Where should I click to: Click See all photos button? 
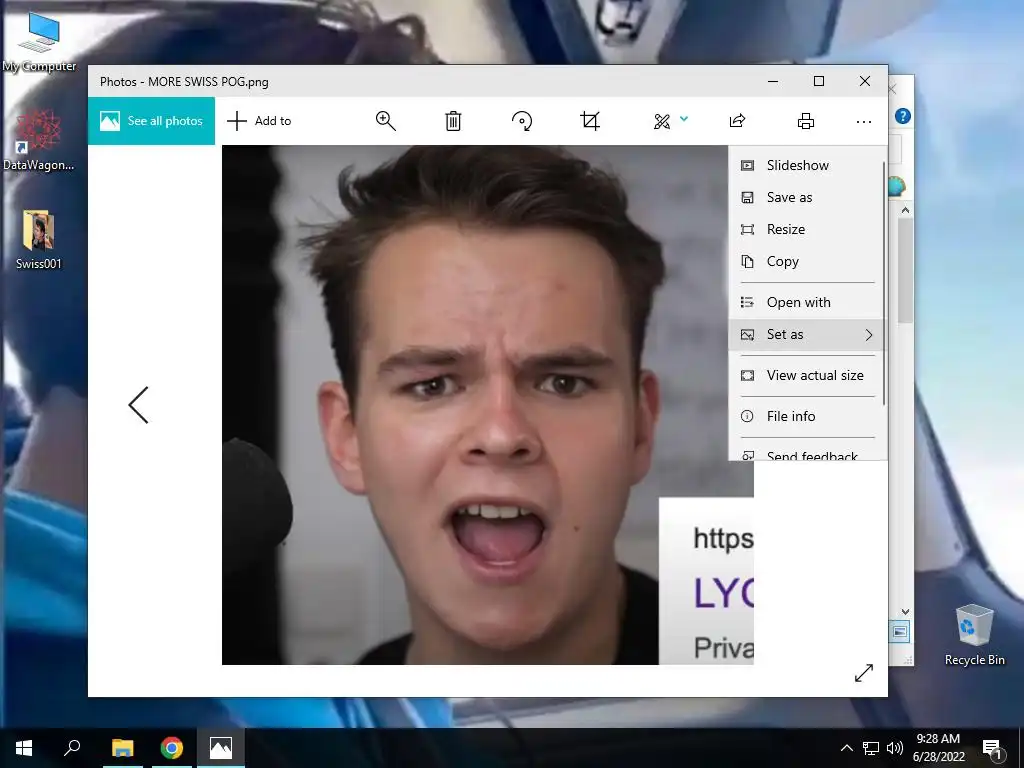click(152, 121)
